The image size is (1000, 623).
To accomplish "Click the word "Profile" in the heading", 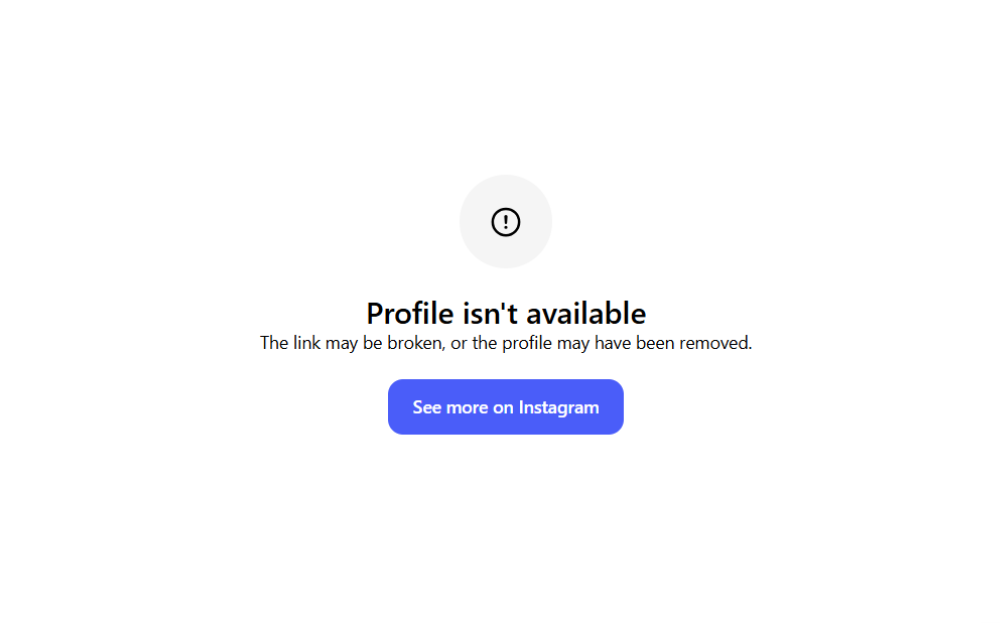I will coord(410,313).
